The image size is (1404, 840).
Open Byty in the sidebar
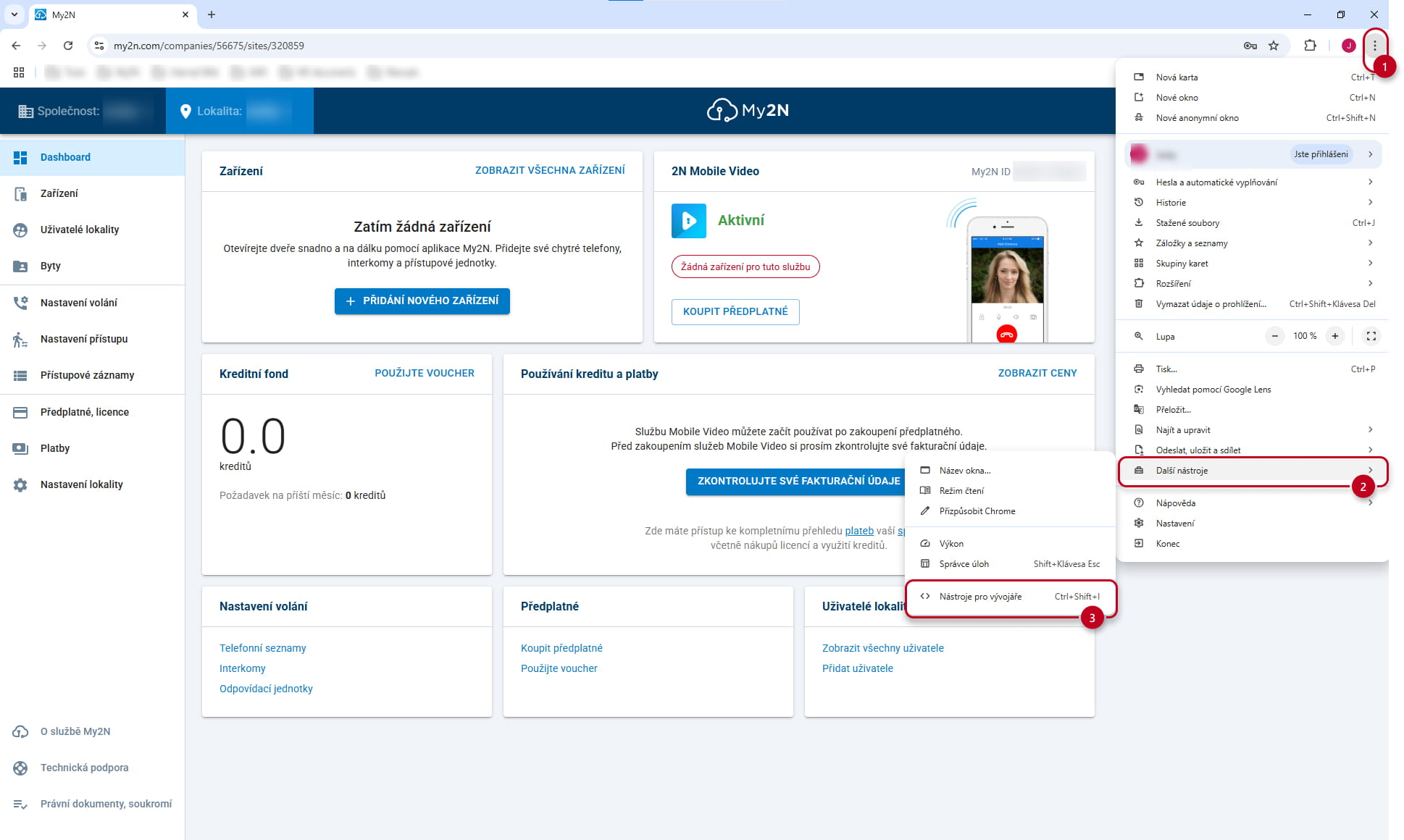(93, 266)
